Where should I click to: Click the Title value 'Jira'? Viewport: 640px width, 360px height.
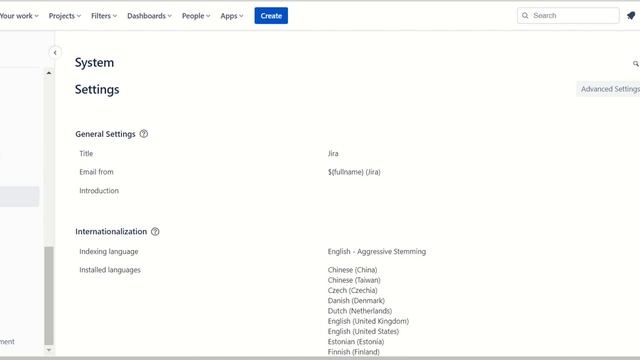click(333, 153)
